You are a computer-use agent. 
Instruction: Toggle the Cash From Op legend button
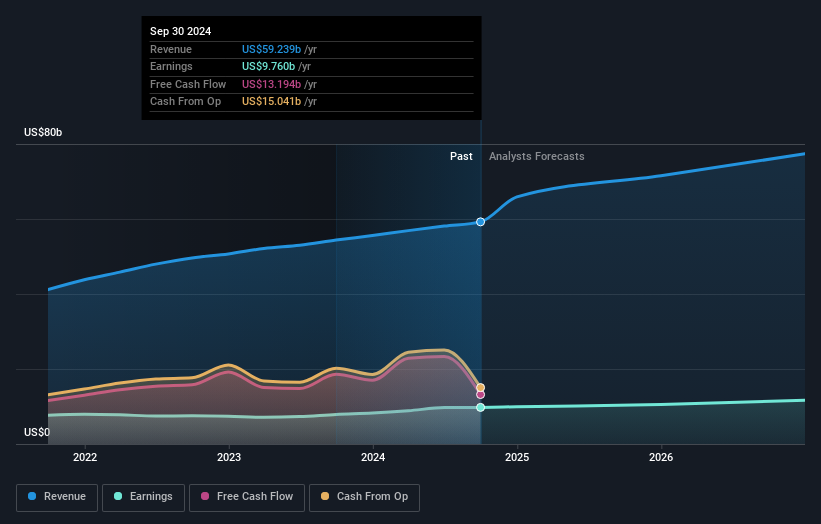point(364,497)
